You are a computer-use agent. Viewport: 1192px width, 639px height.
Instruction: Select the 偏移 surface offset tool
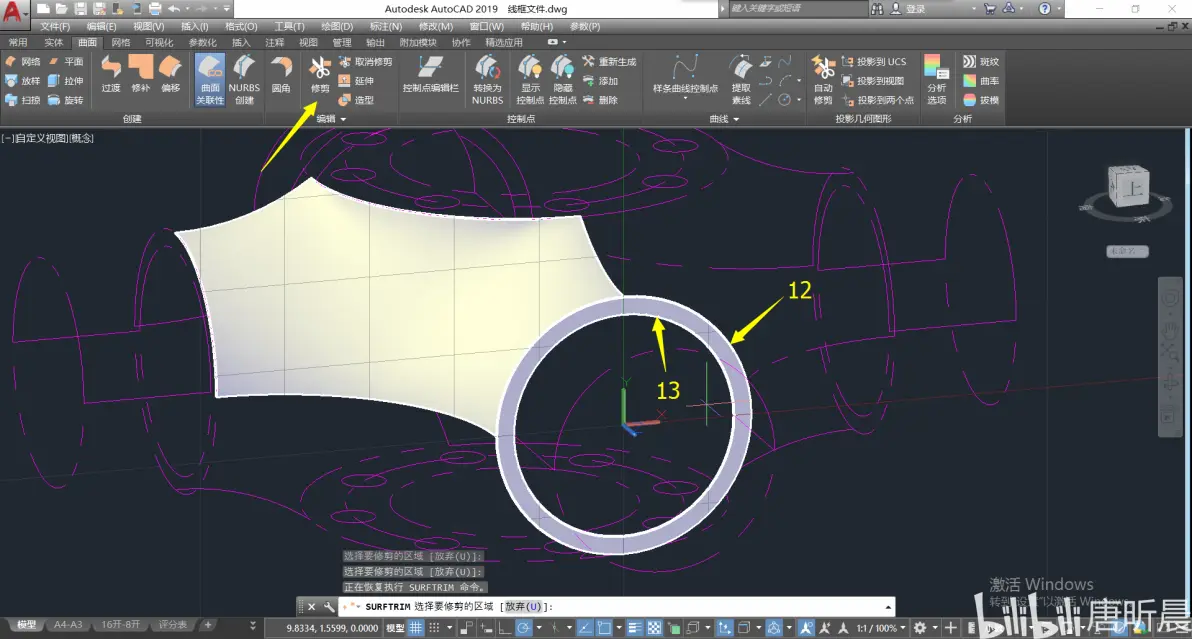pyautogui.click(x=170, y=74)
